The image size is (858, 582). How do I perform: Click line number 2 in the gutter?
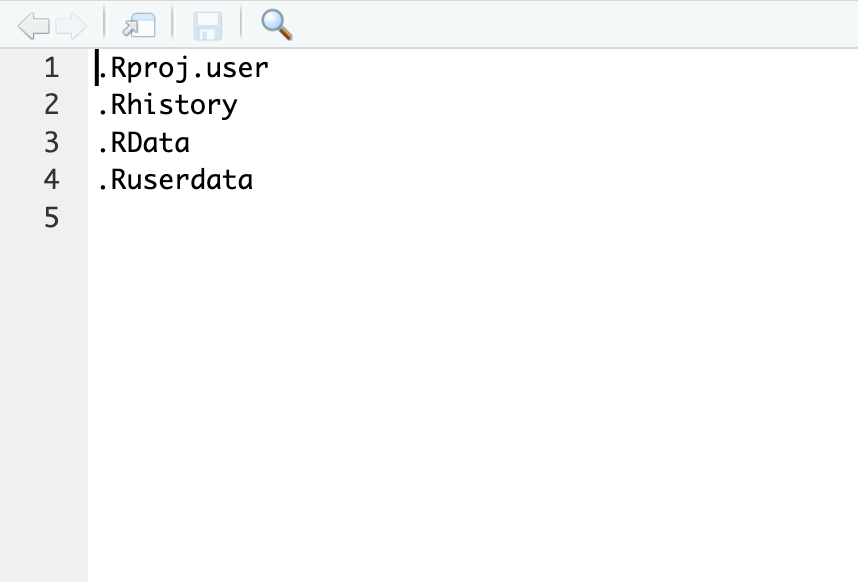tap(51, 105)
